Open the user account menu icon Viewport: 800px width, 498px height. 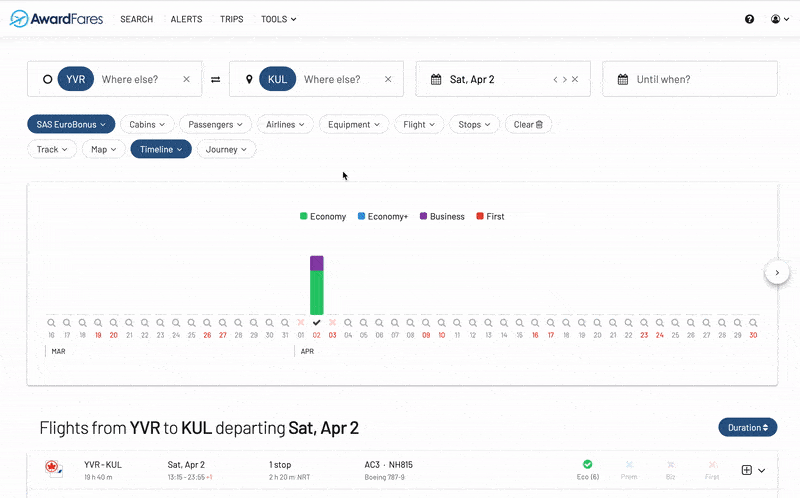click(780, 19)
